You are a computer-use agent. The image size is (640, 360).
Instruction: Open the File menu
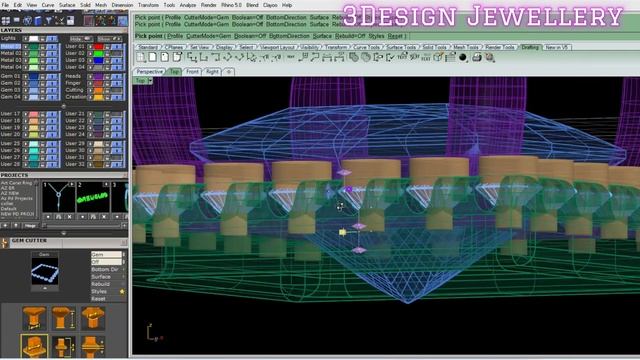pos(5,5)
